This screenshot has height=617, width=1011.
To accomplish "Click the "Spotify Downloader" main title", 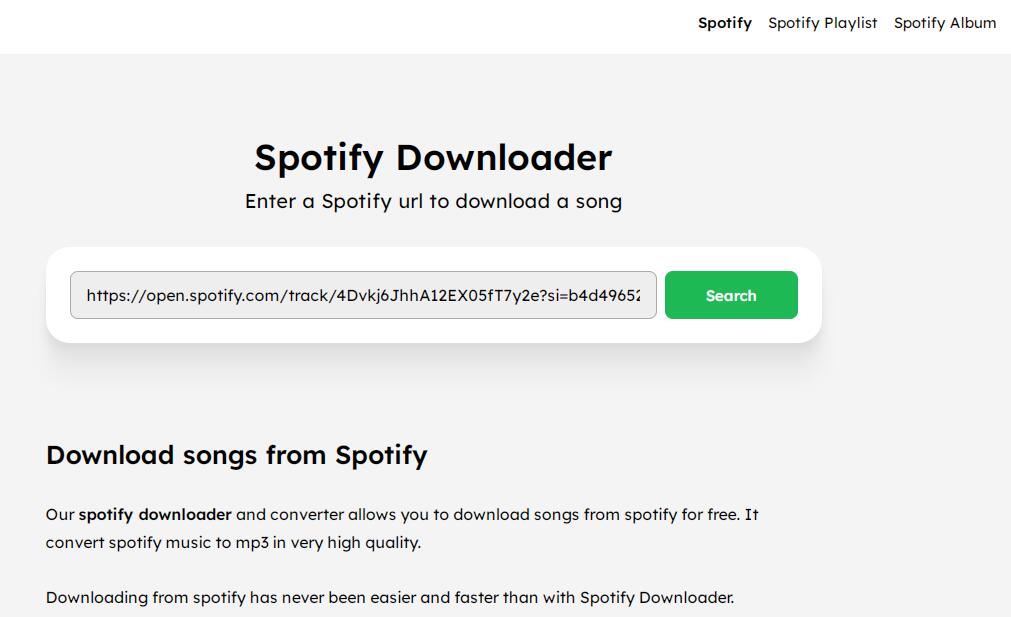I will click(432, 158).
